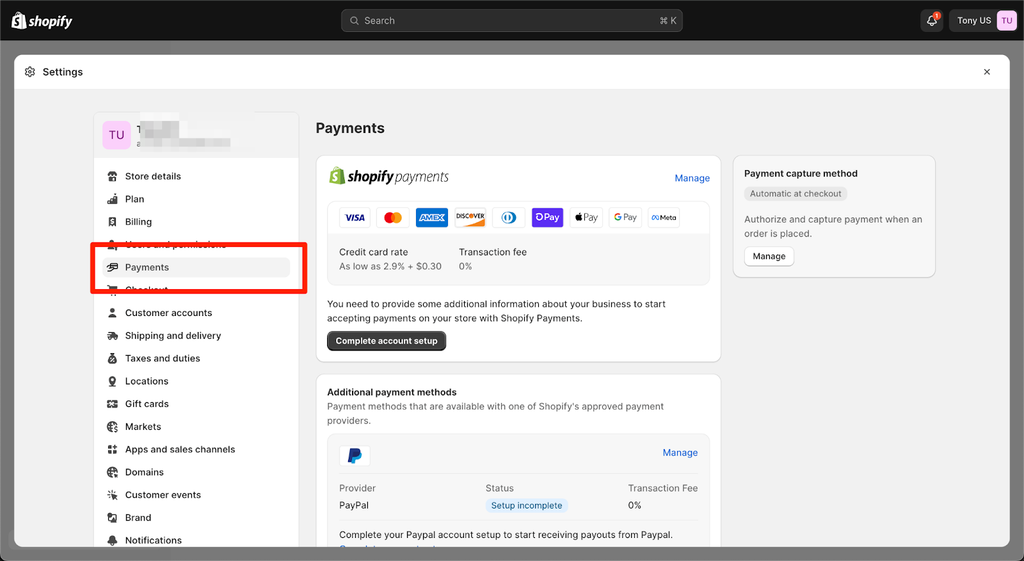
Task: Select Payments in settings sidebar
Action: [x=196, y=267]
